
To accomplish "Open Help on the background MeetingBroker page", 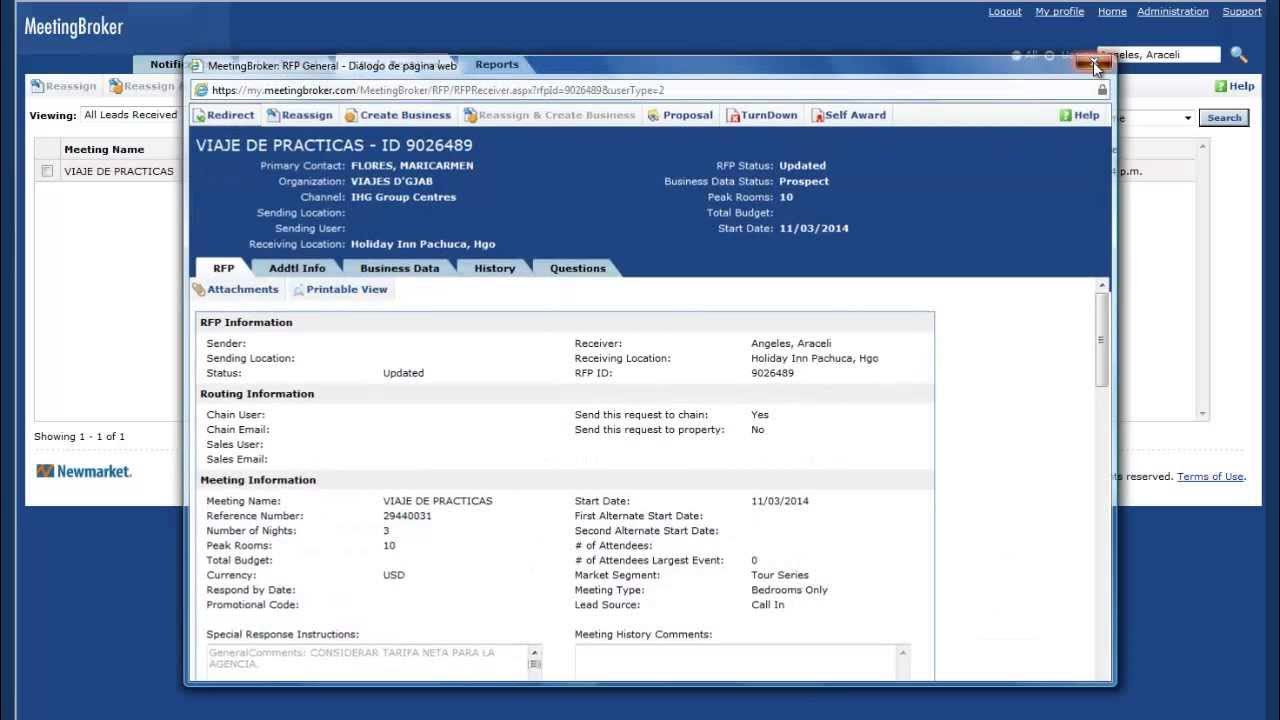I will point(1234,86).
